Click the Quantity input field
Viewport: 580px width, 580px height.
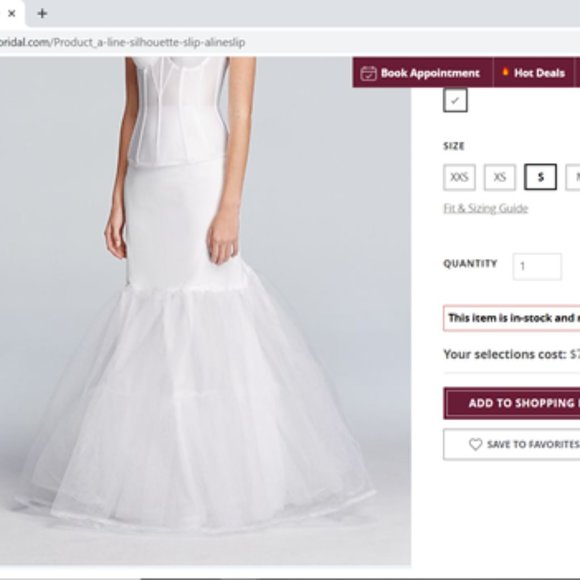[537, 266]
